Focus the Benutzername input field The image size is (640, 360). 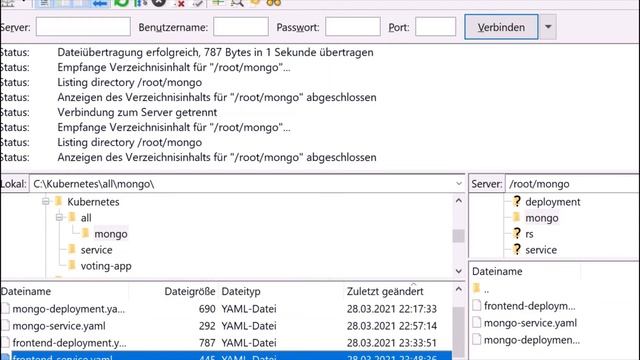241,27
